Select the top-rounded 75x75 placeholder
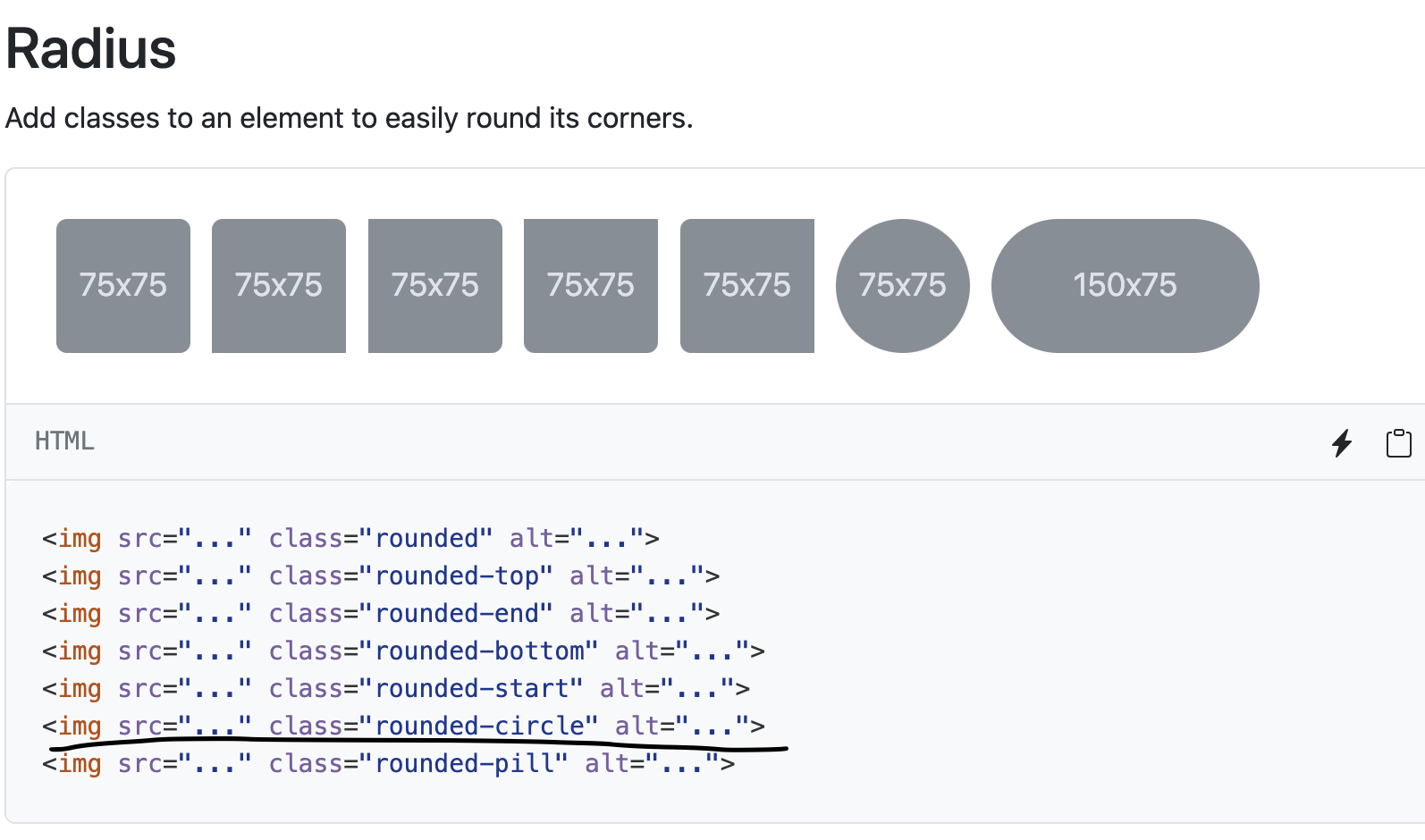The height and width of the screenshot is (840, 1425). pos(279,286)
